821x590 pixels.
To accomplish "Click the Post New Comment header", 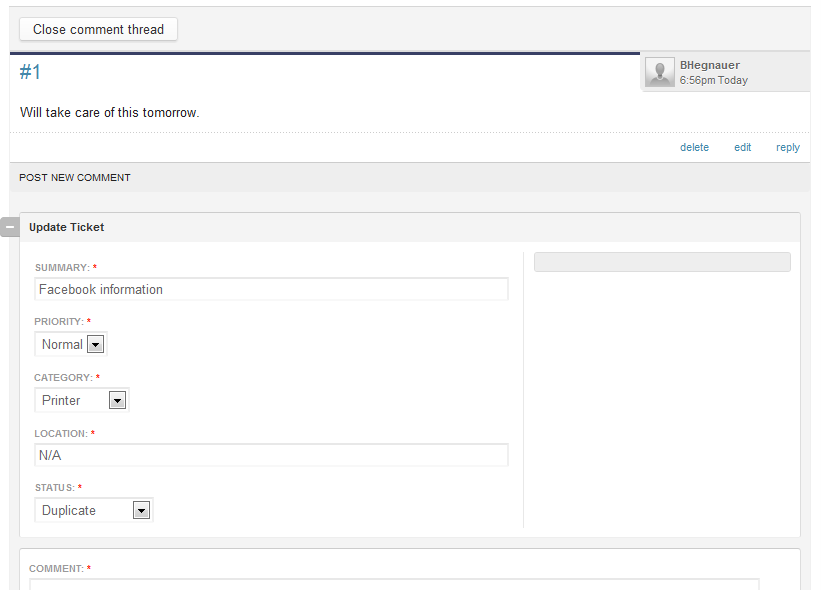I will (75, 177).
